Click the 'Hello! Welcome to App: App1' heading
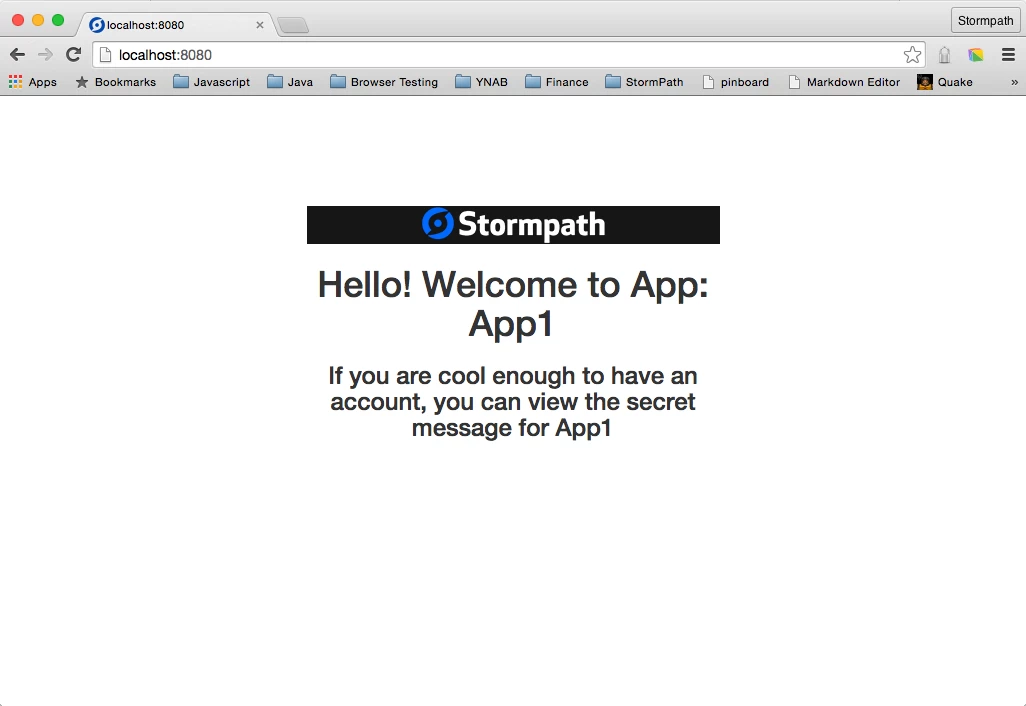Viewport: 1026px width, 706px height. [513, 304]
